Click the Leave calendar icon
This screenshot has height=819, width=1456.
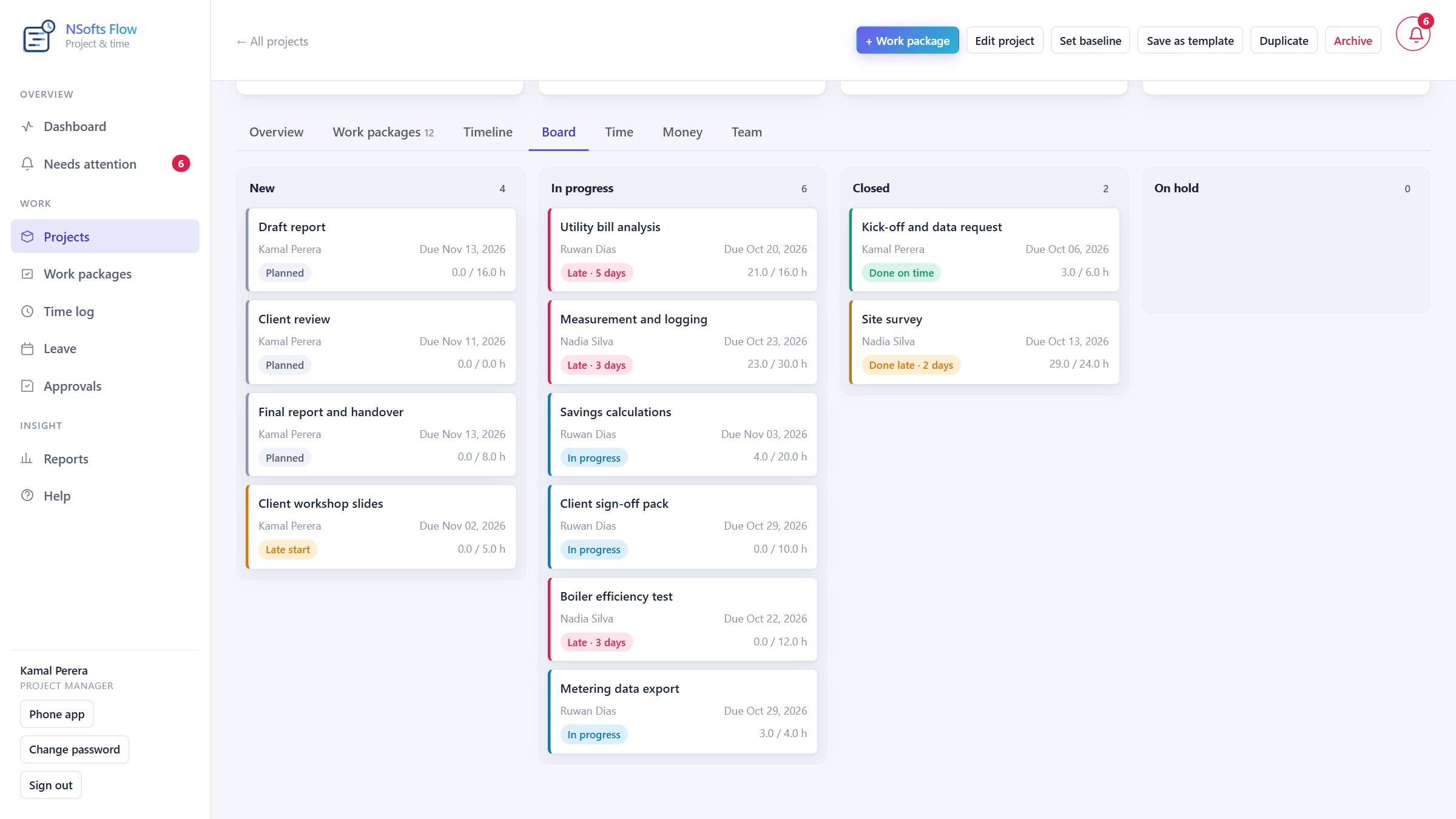pyautogui.click(x=27, y=349)
